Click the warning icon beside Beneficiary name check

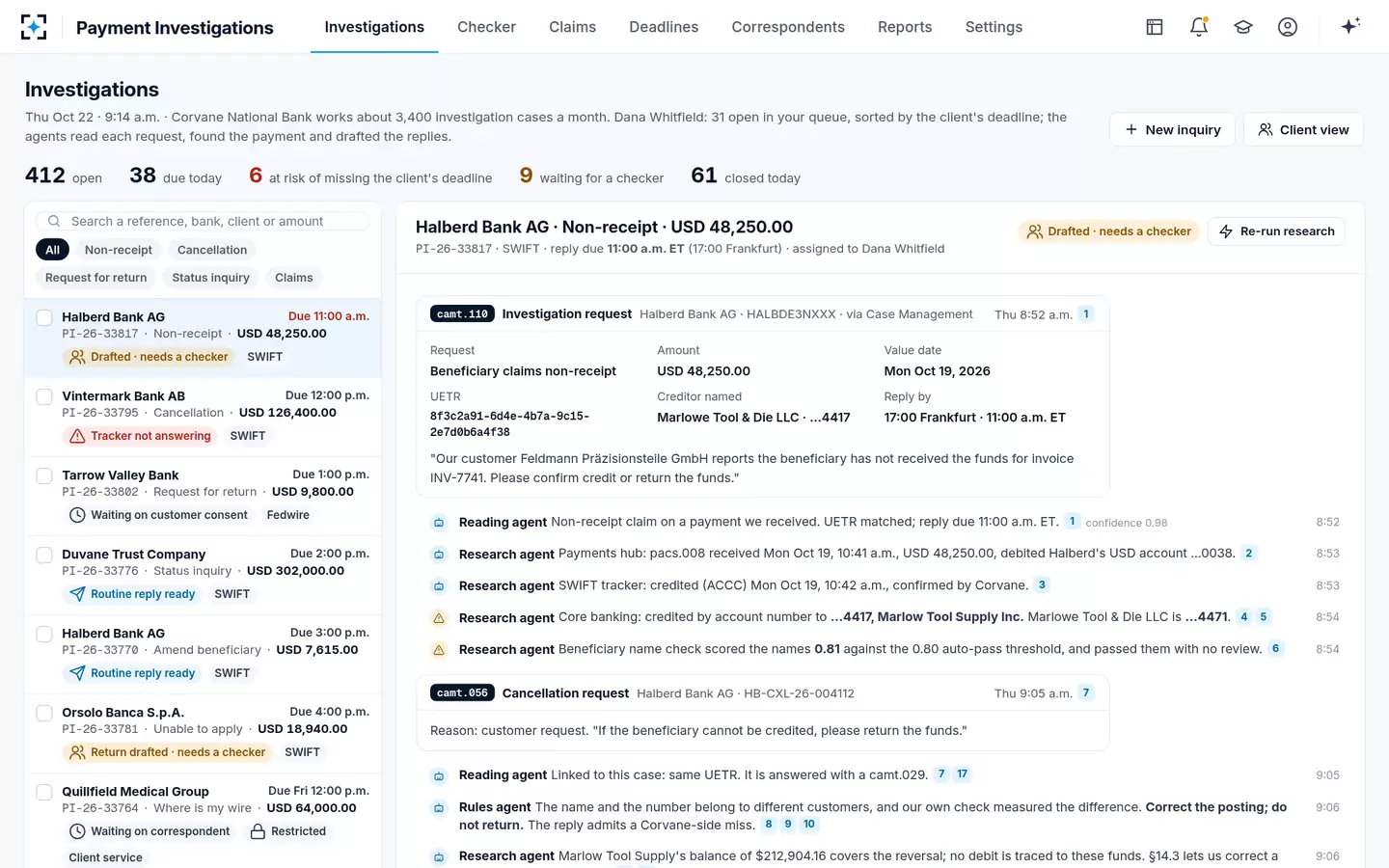point(439,650)
